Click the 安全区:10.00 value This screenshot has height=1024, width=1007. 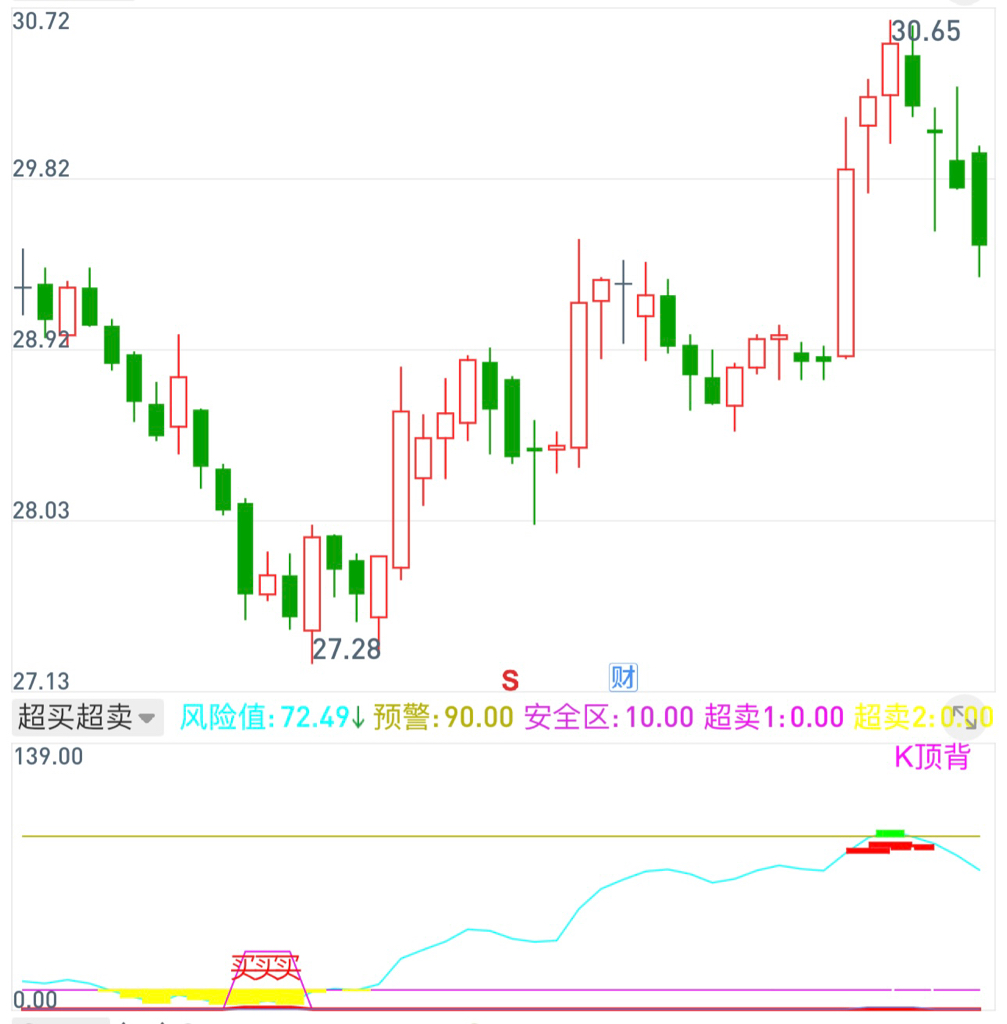[x=609, y=717]
